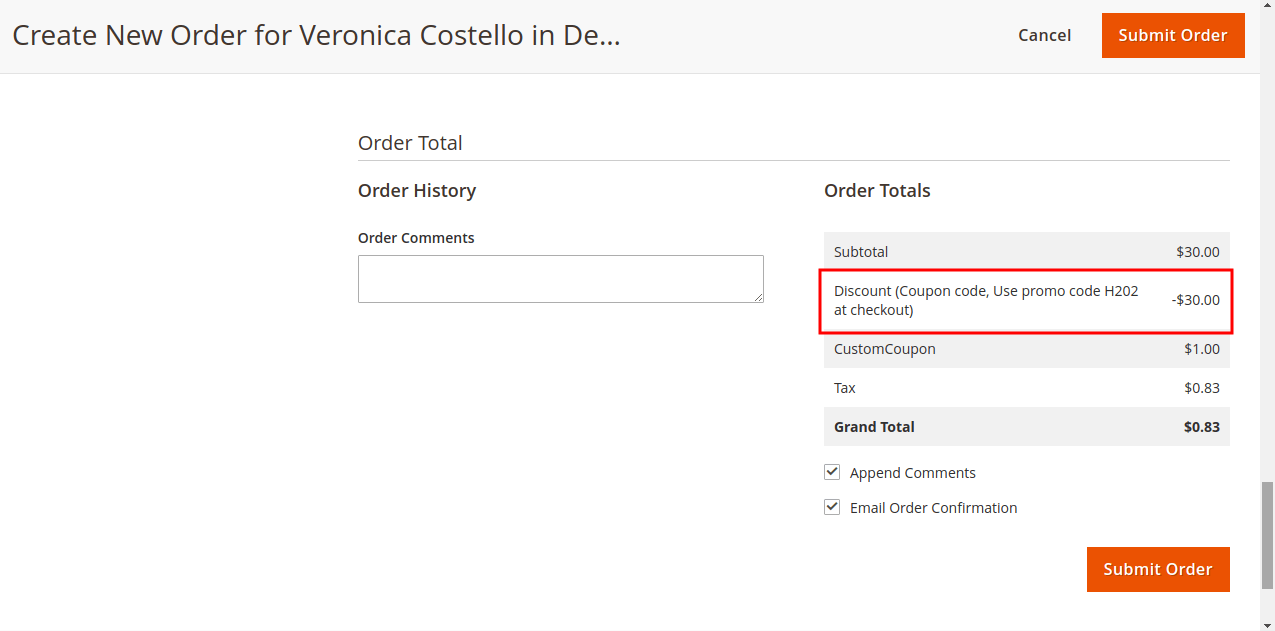1275x631 pixels.
Task: Click the Subtotal row
Action: (x=1026, y=252)
